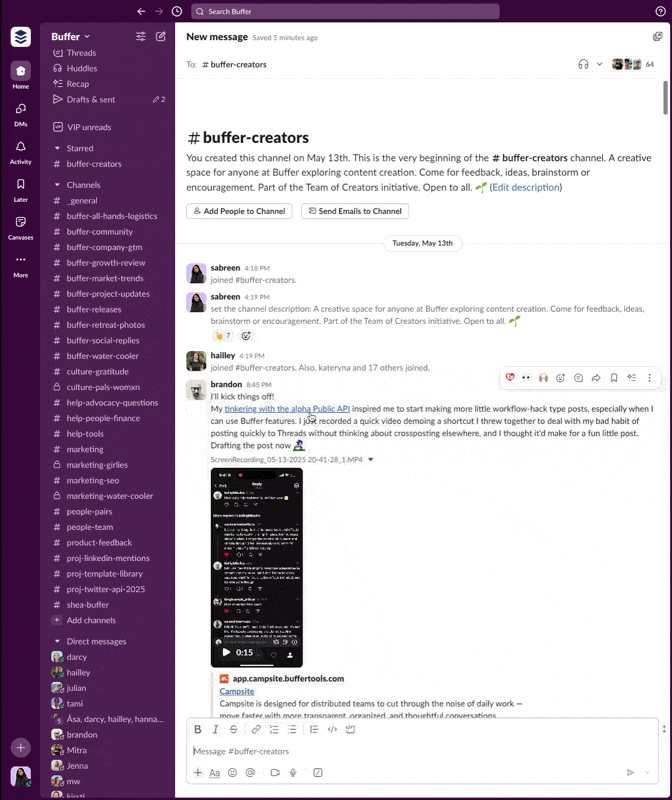Play the screen recording video
The width and height of the screenshot is (672, 800).
click(227, 652)
